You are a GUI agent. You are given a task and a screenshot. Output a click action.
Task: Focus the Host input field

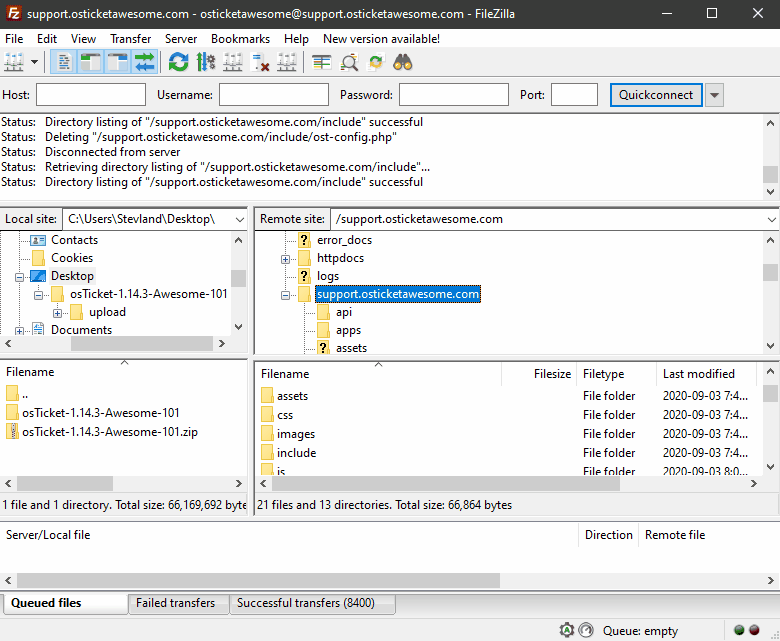91,94
